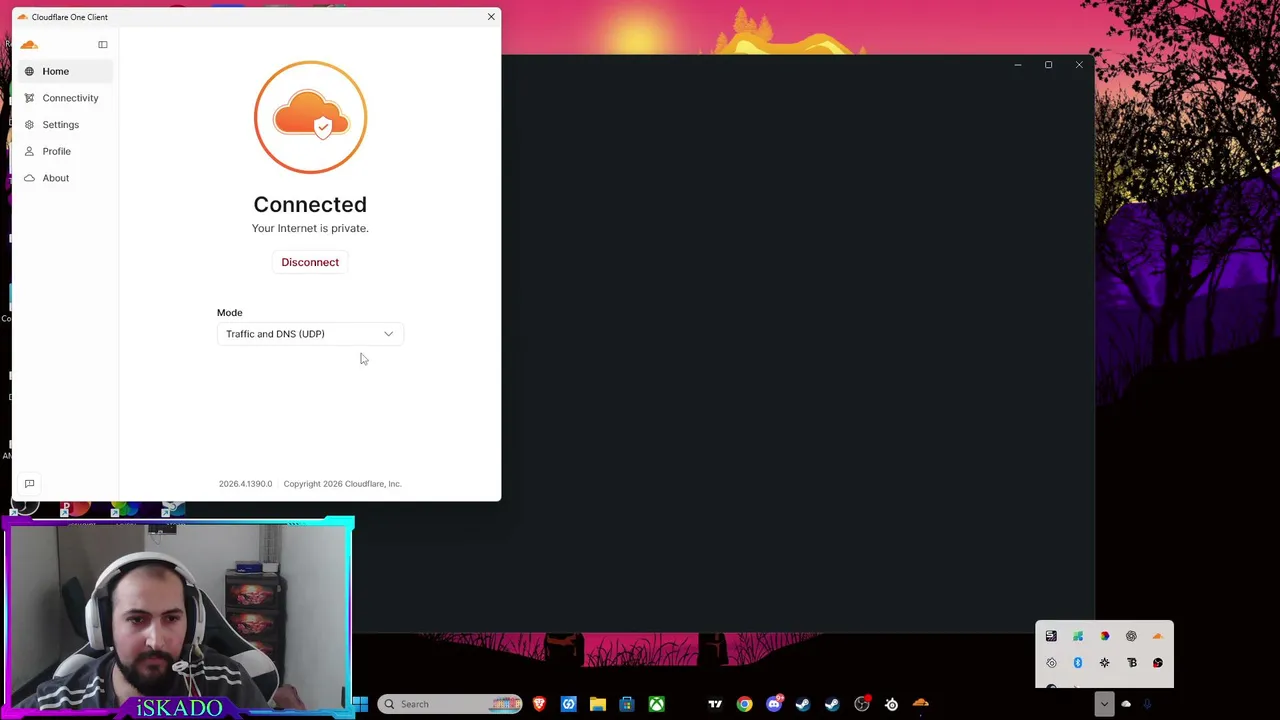This screenshot has height=720, width=1280.
Task: Click the Disconnect button
Action: [310, 262]
